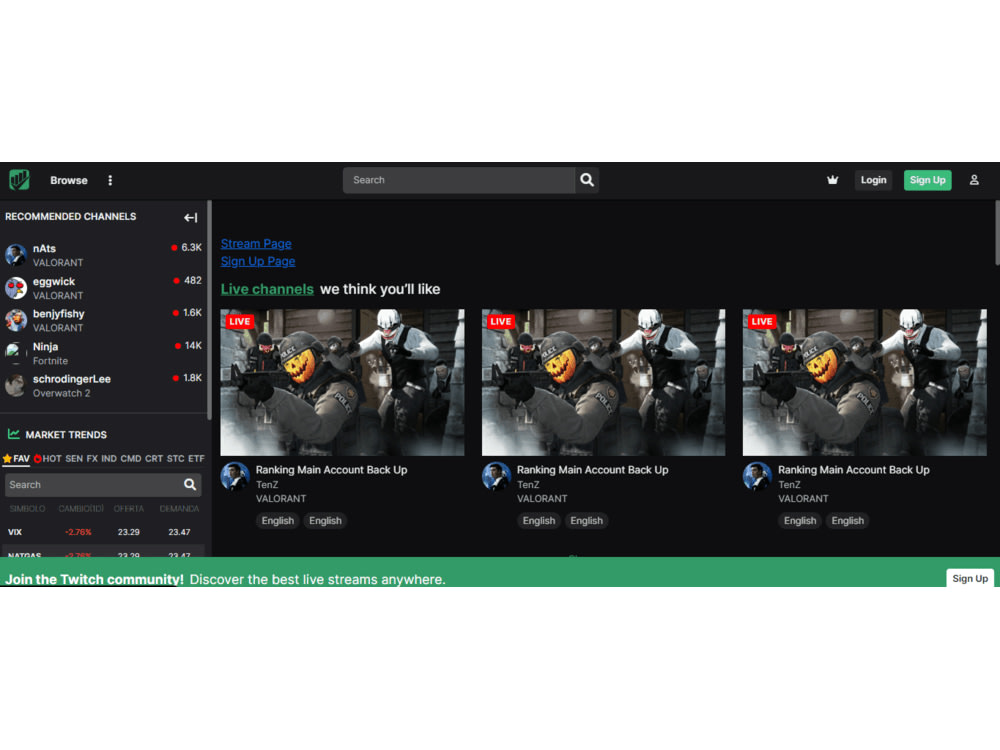Viewport: 1000px width, 750px height.
Task: Click the LIVE badge on the third stream
Action: pos(762,321)
